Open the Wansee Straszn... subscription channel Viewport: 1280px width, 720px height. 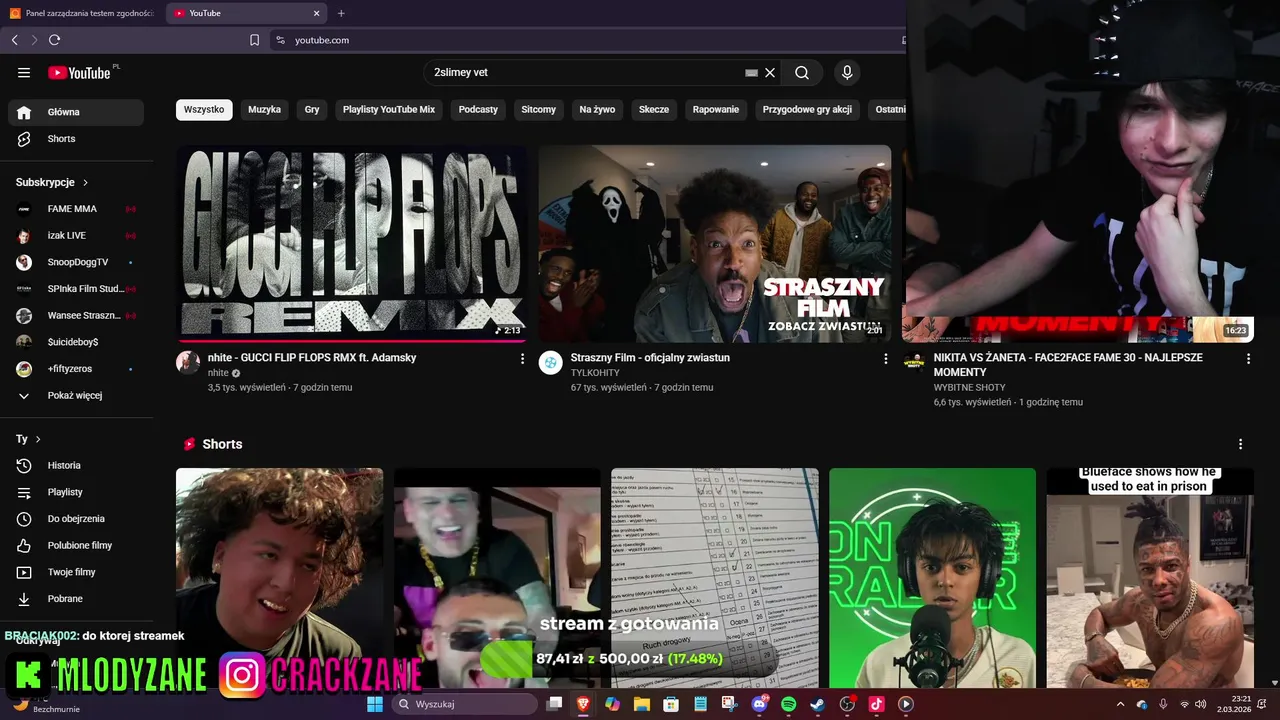76,315
